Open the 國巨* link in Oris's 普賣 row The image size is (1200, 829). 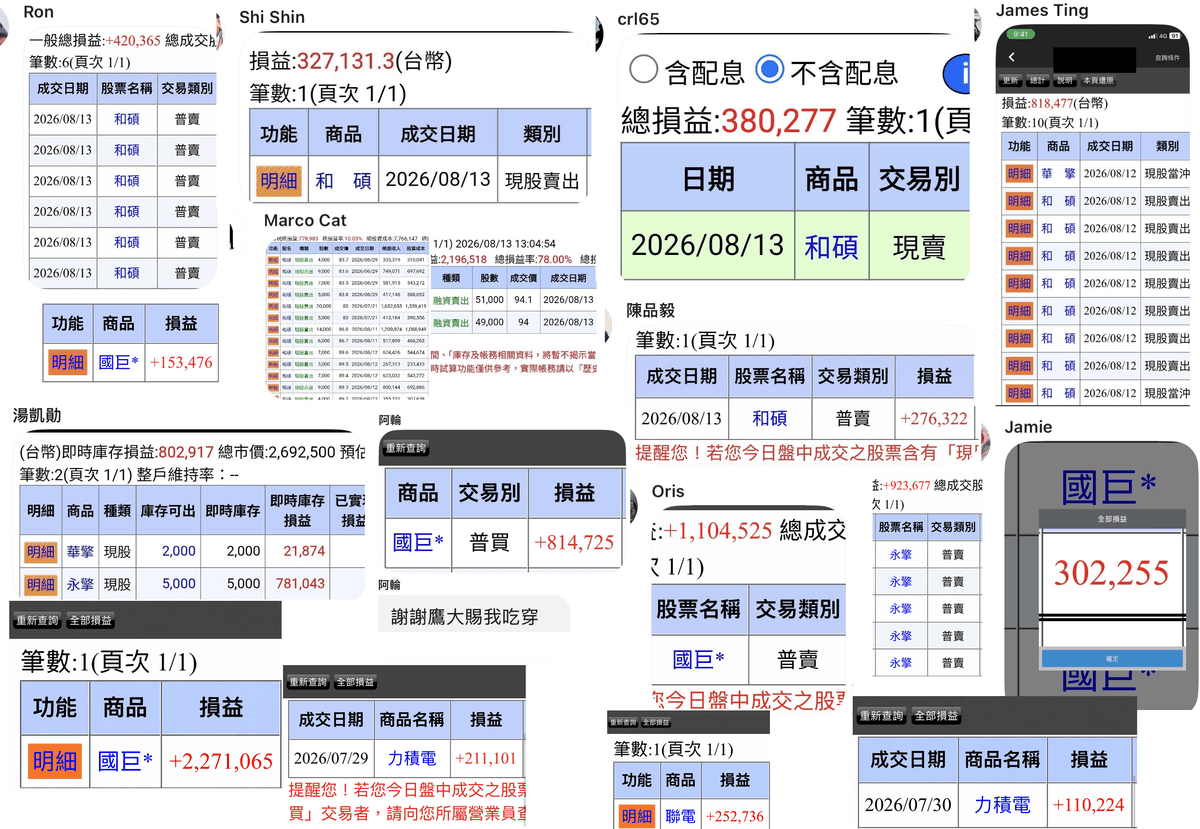[697, 659]
